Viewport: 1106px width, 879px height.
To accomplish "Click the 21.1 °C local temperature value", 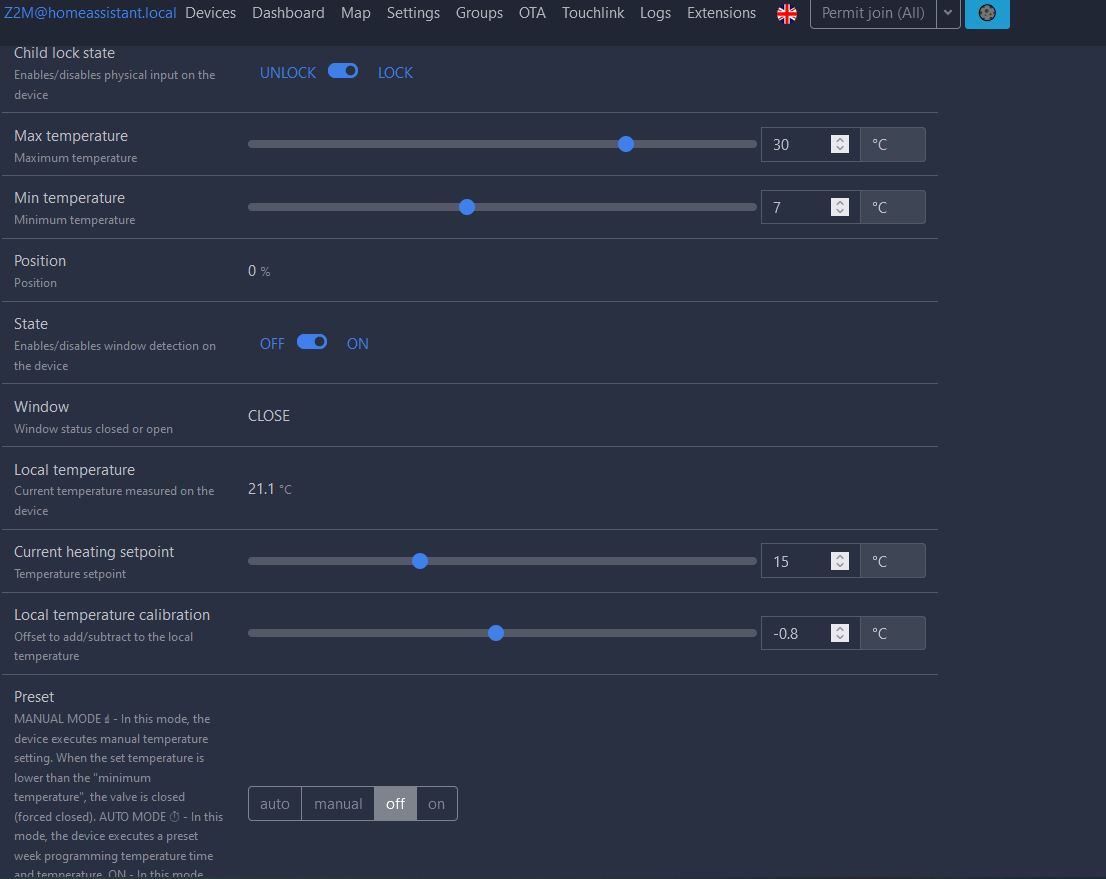I will (x=269, y=488).
